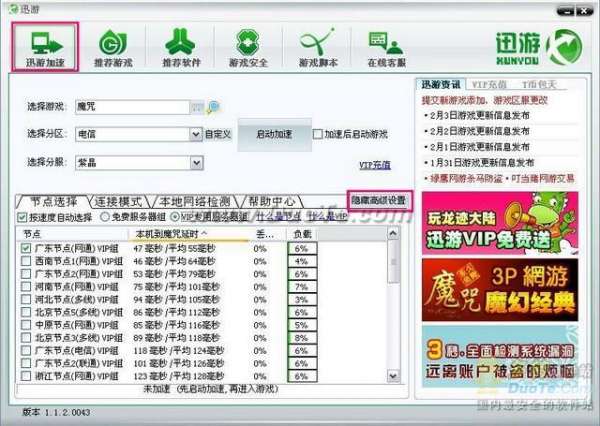The height and width of the screenshot is (426, 600).
Task: Click node list scrollbar down arrow
Action: click(x=393, y=376)
